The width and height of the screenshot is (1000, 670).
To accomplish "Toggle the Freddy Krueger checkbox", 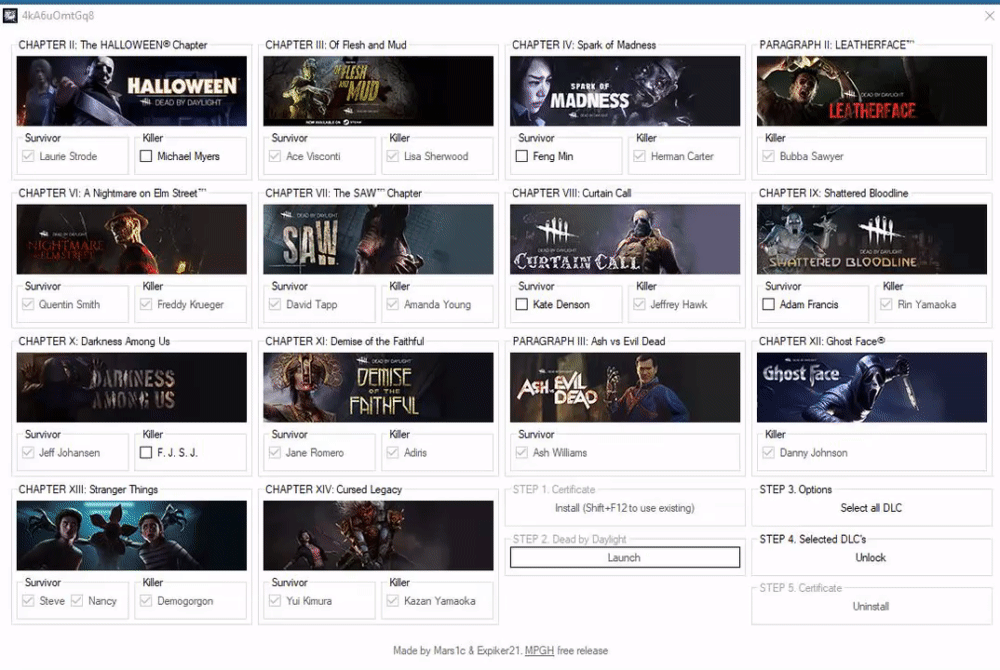I will (146, 305).
